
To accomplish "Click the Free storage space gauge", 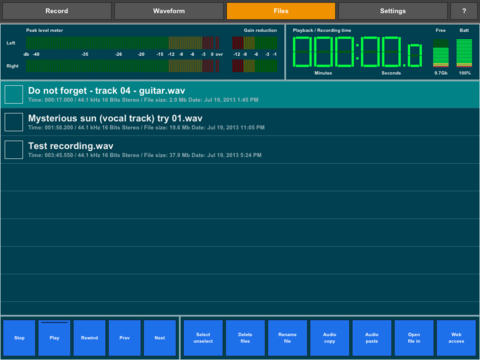I will [441, 53].
